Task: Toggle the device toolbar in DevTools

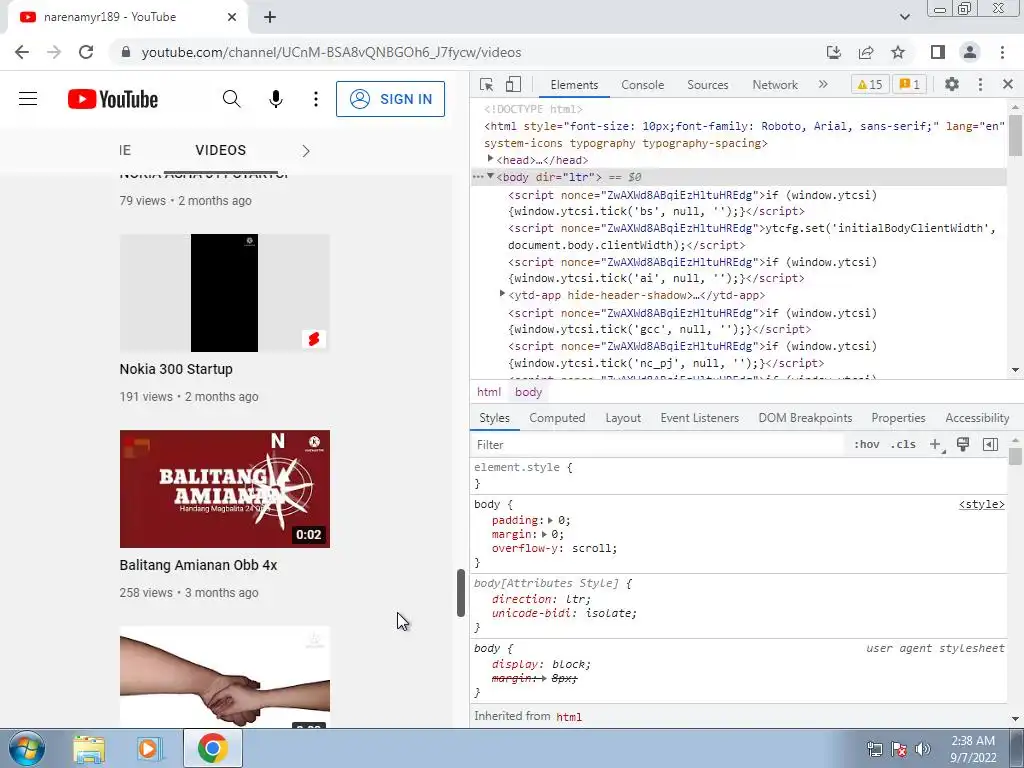Action: pyautogui.click(x=513, y=84)
